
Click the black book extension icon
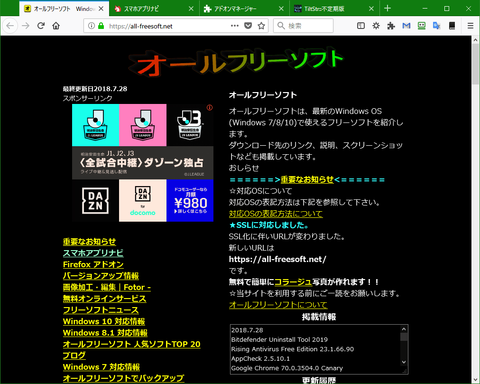pos(452,26)
